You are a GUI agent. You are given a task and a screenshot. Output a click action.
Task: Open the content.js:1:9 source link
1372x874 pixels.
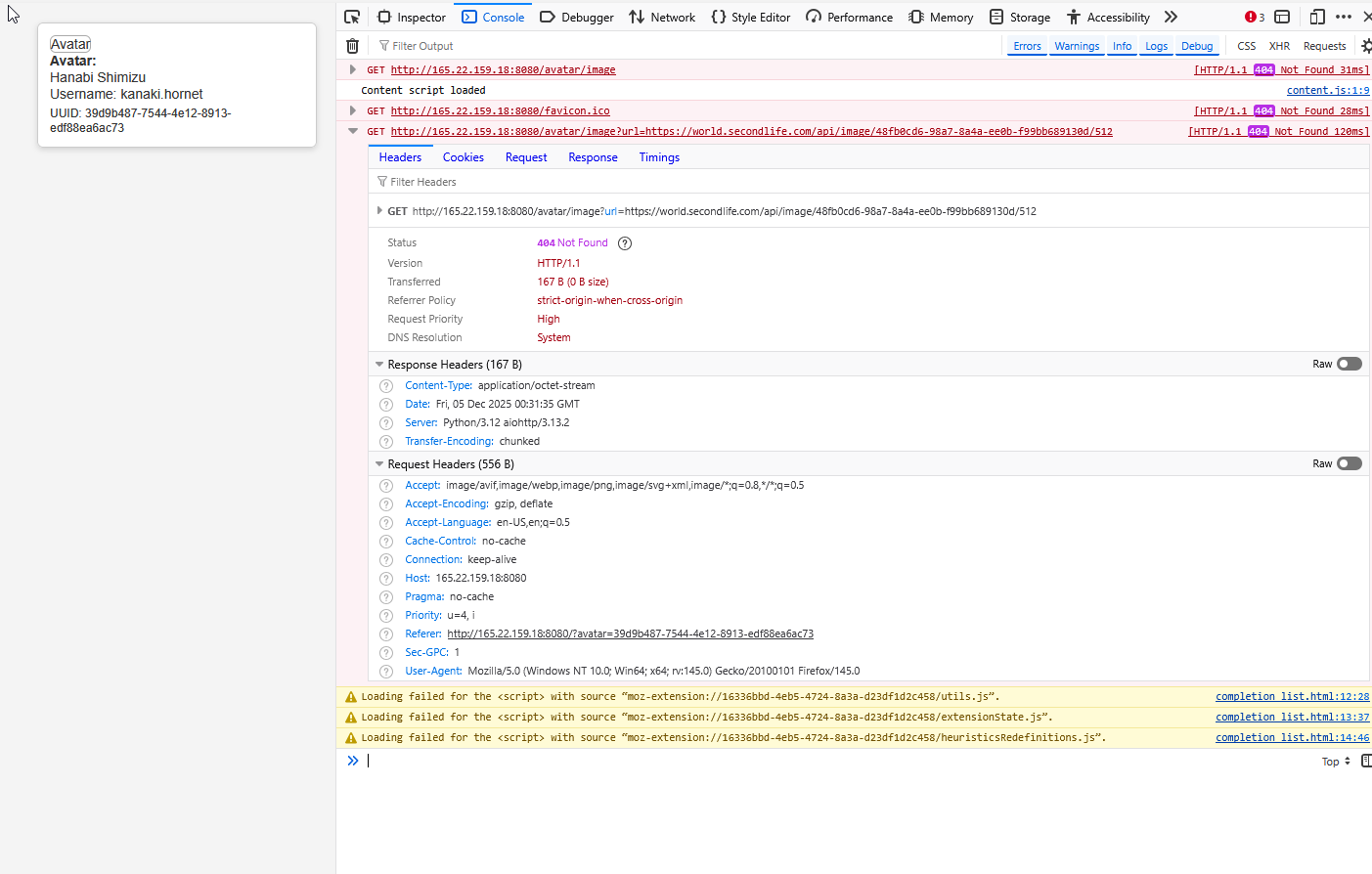[x=1327, y=90]
